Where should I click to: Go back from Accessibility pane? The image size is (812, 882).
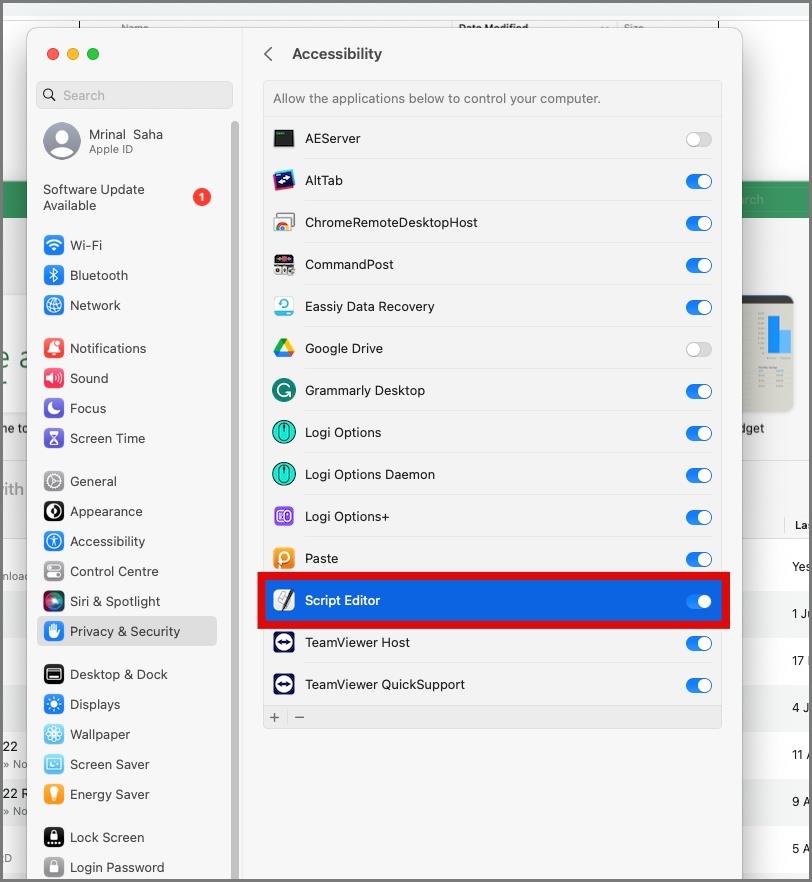268,54
